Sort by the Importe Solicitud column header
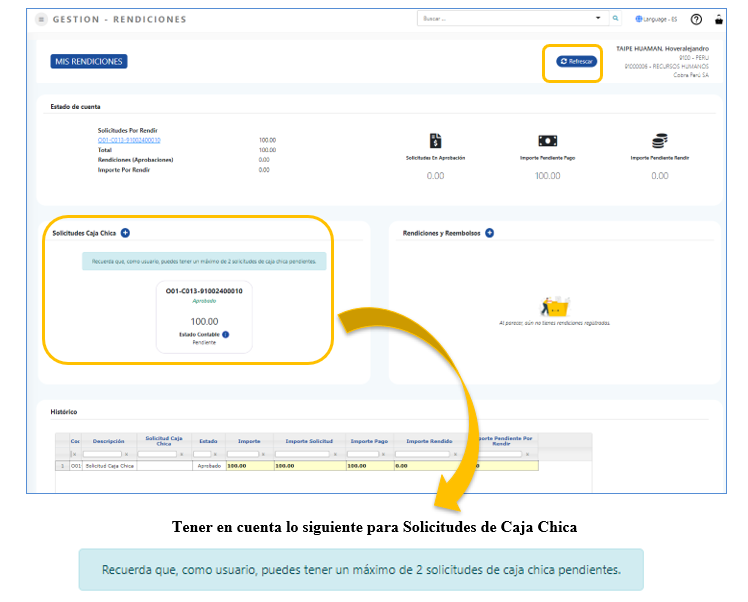This screenshot has height=602, width=748. [309, 441]
